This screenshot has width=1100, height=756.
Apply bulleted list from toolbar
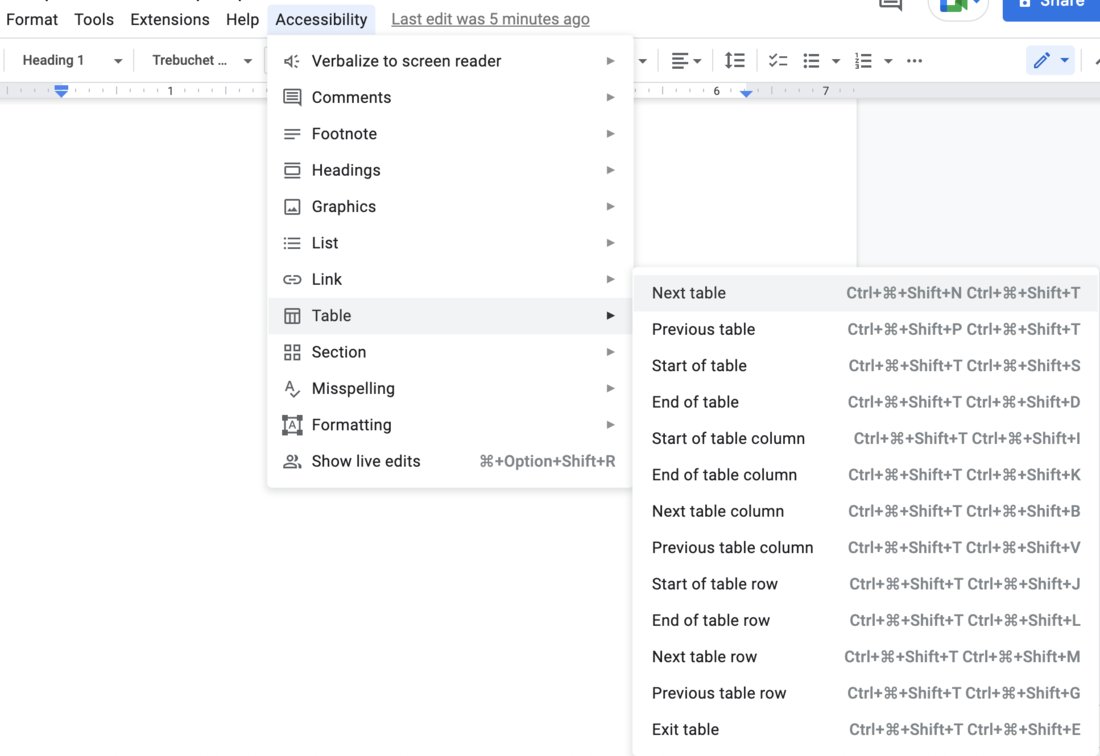[x=812, y=61]
